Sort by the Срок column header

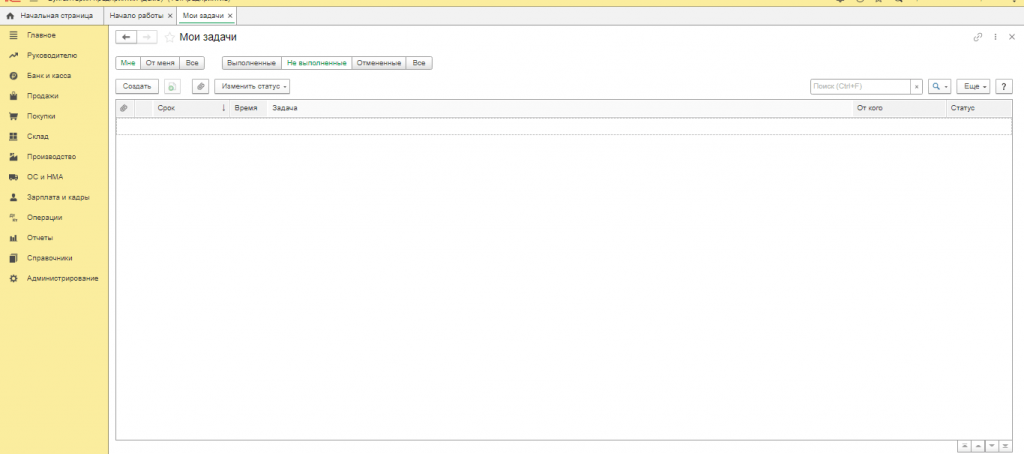[191, 108]
